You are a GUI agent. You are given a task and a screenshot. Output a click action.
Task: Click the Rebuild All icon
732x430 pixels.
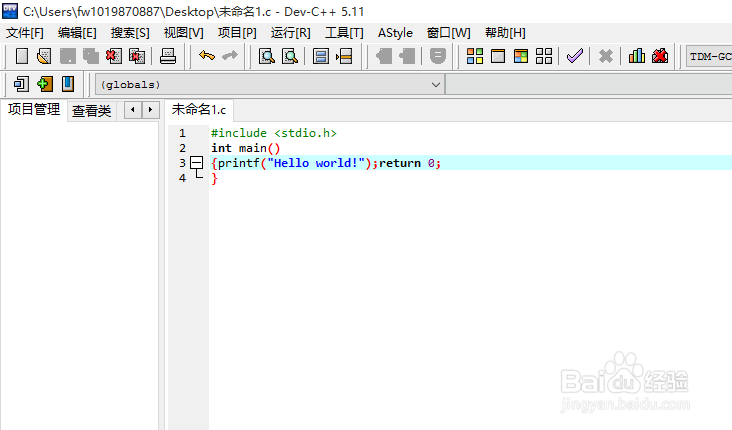coord(544,56)
